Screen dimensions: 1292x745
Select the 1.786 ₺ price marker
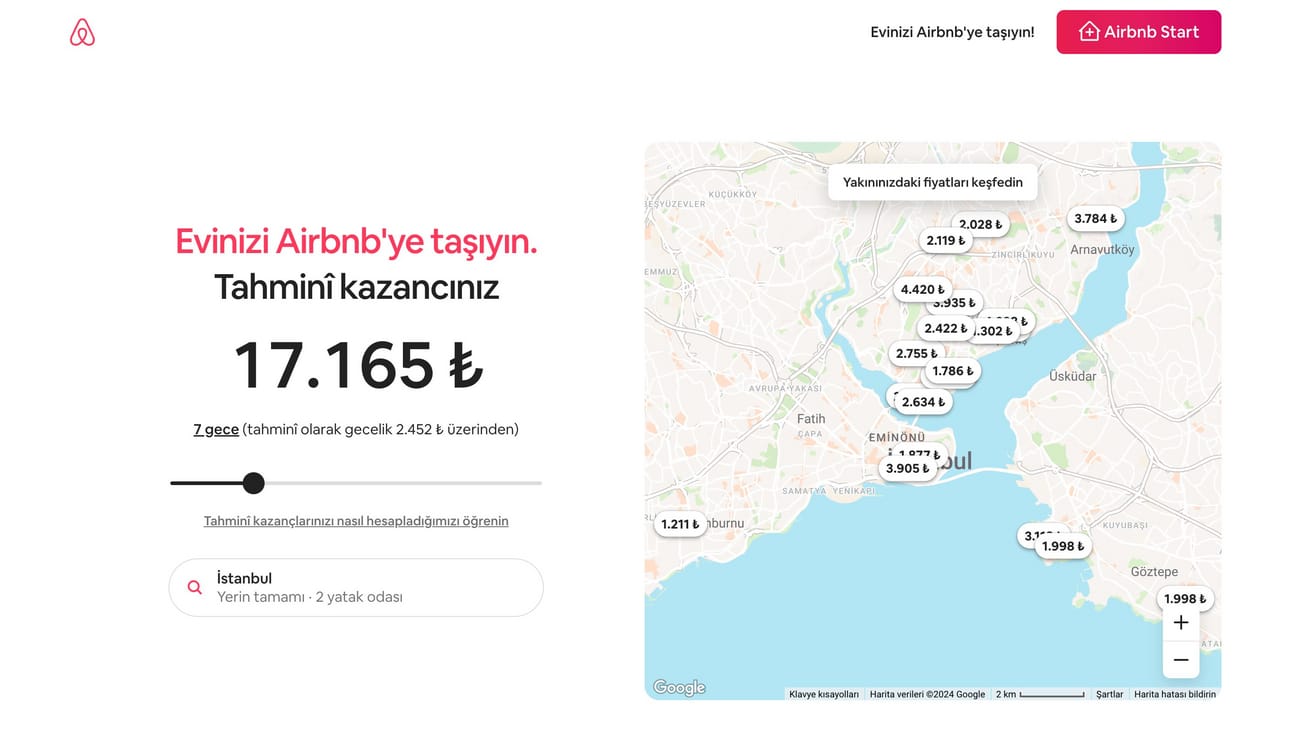952,371
